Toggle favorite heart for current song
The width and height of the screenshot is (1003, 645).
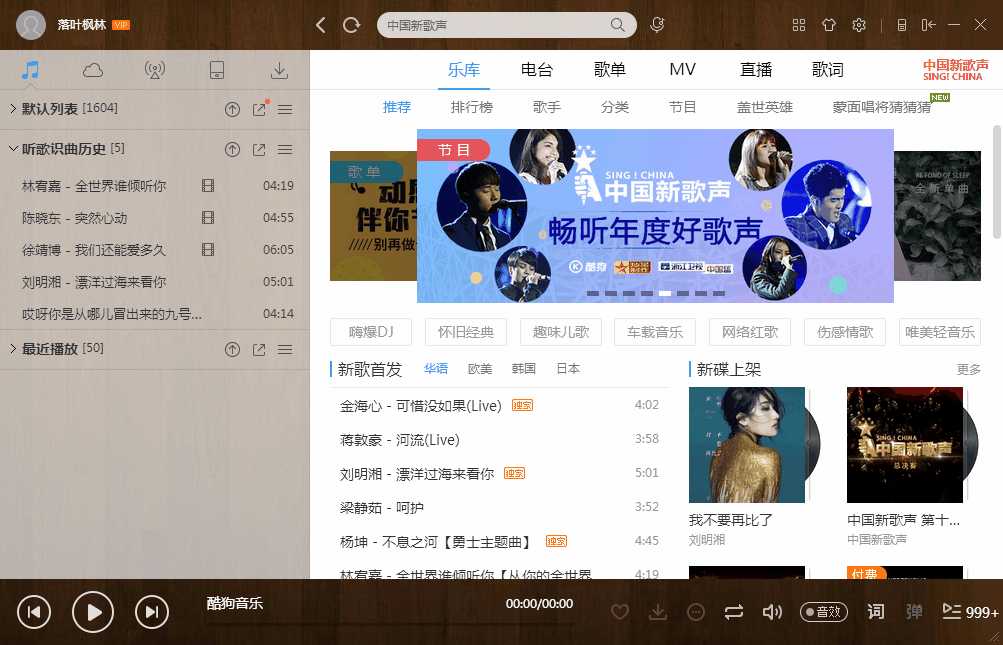pos(620,612)
